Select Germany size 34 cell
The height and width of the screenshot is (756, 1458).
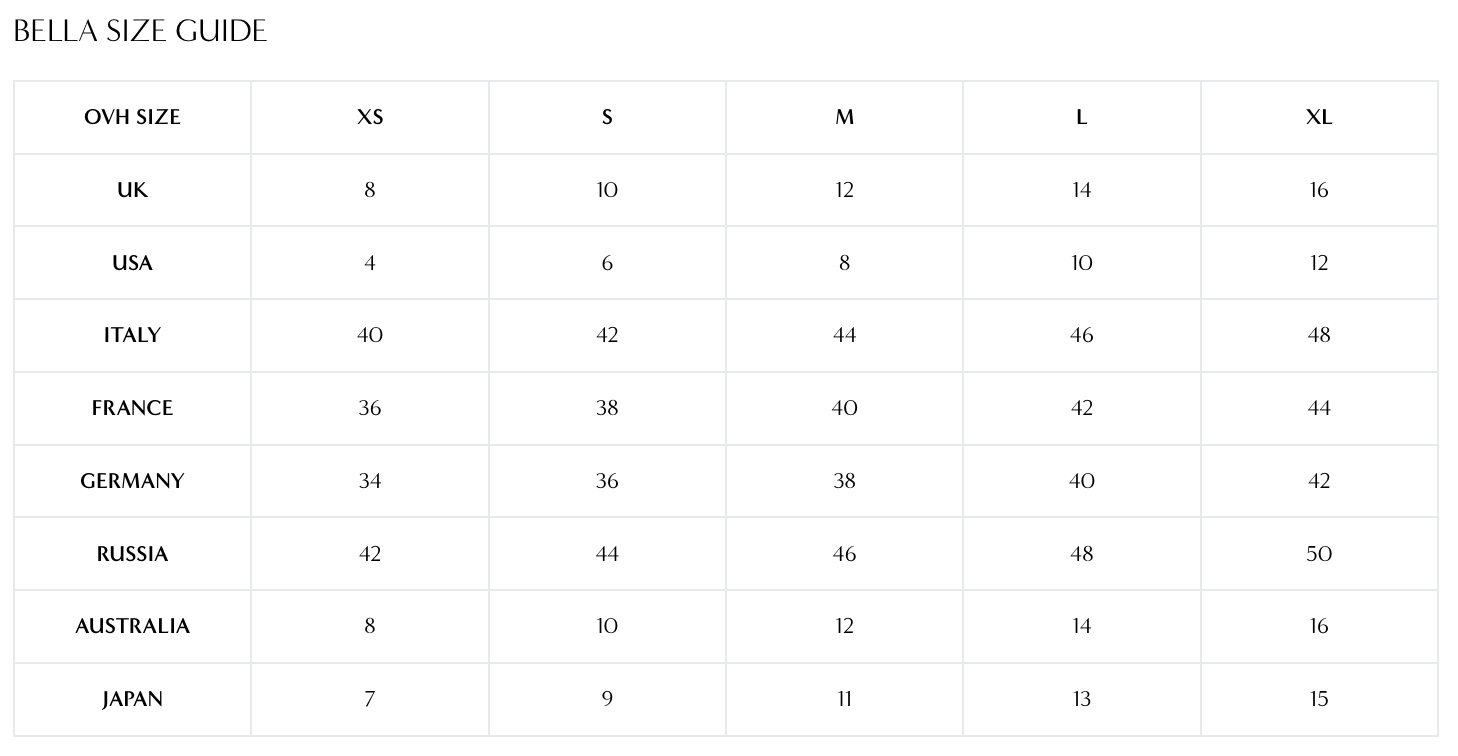point(370,481)
